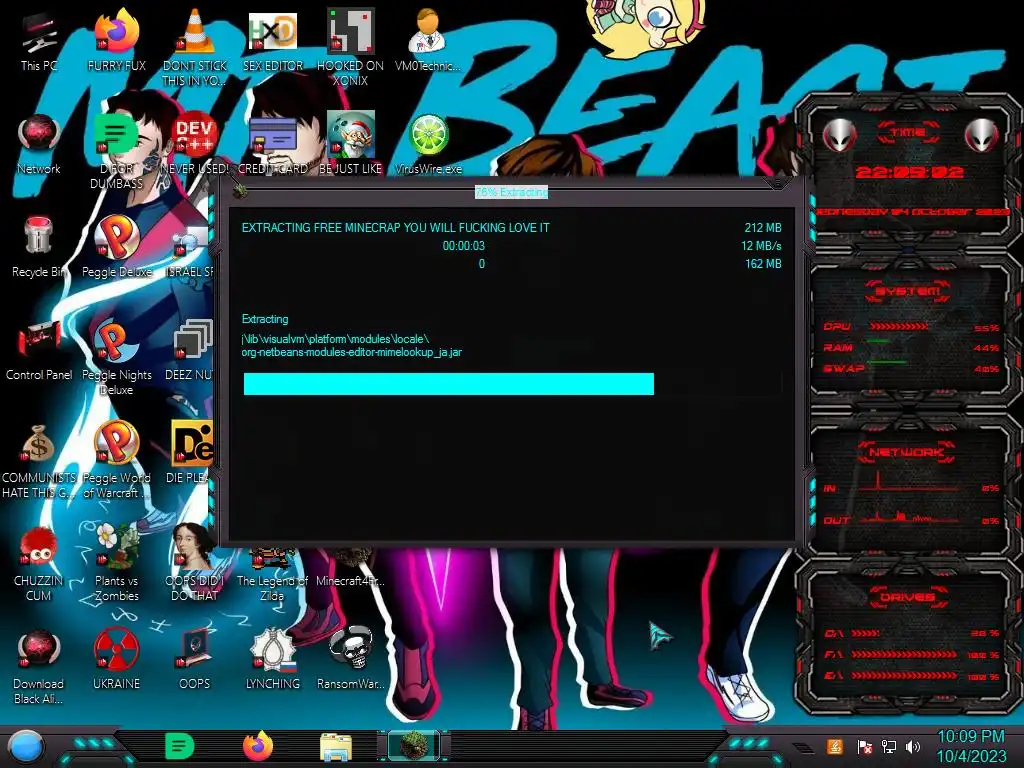This screenshot has height=768, width=1024.
Task: Click the 00:00:03 elapsed time value
Action: 464,246
